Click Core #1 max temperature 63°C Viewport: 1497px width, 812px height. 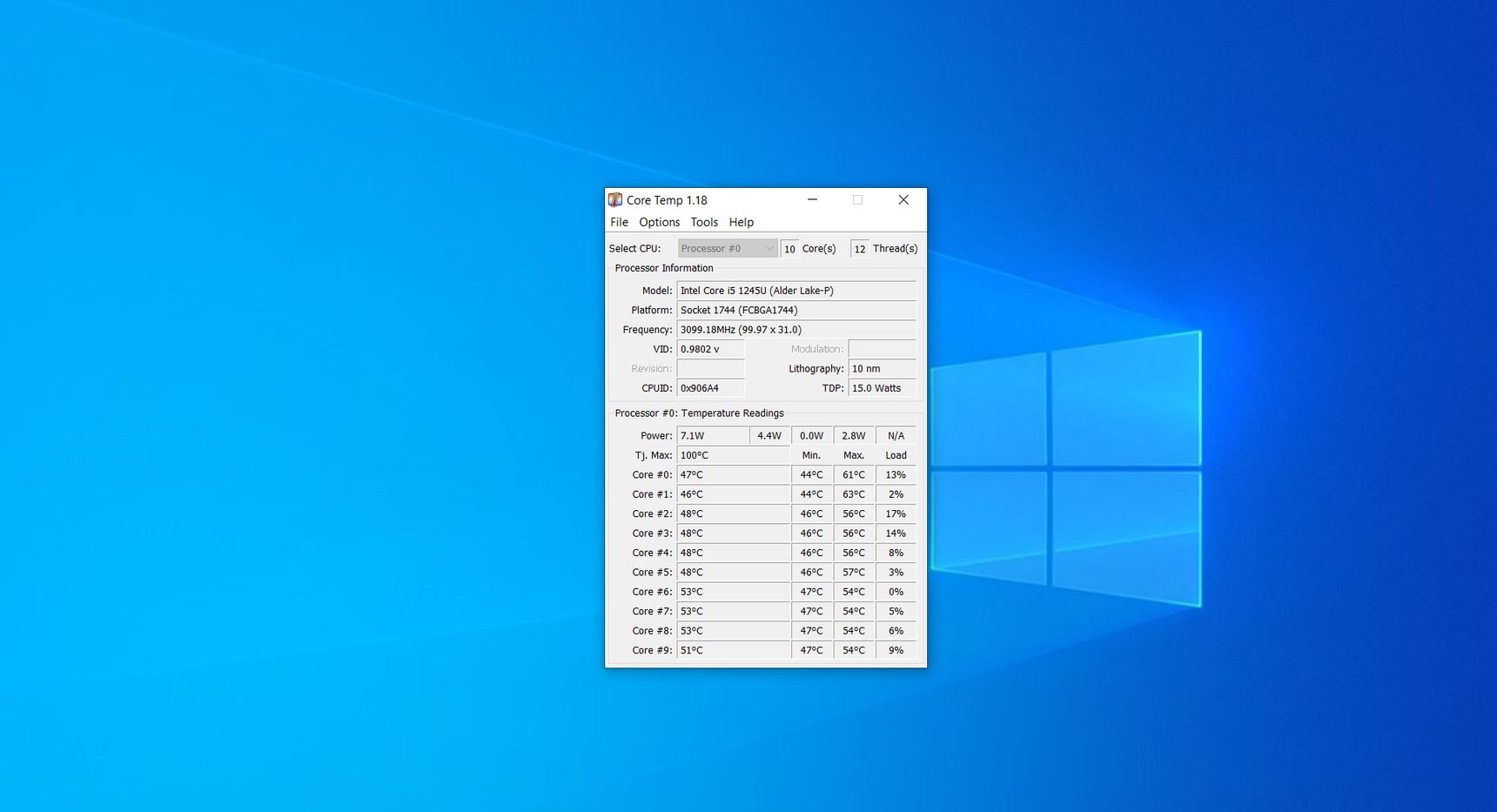point(854,494)
